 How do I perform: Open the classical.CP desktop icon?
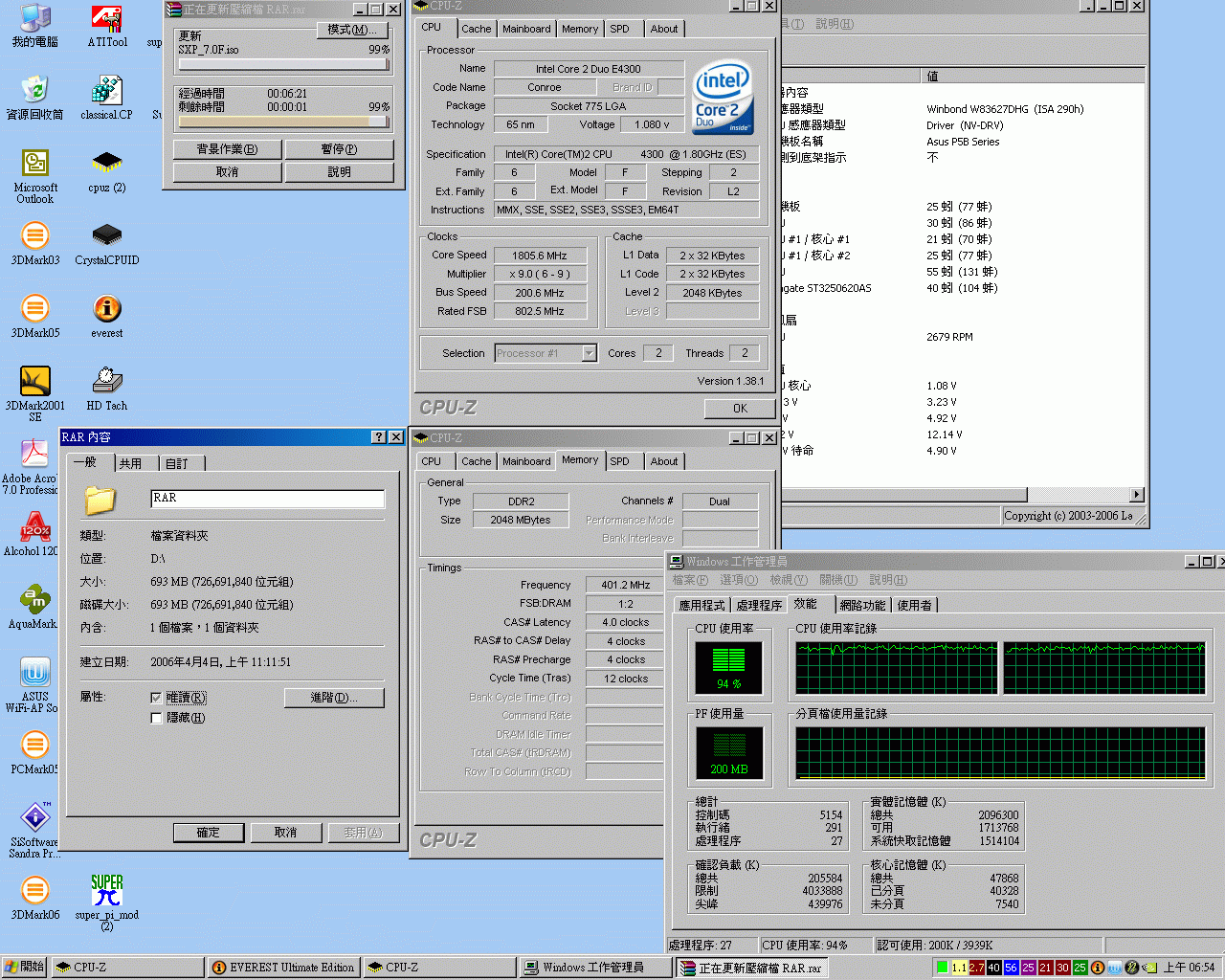click(106, 98)
